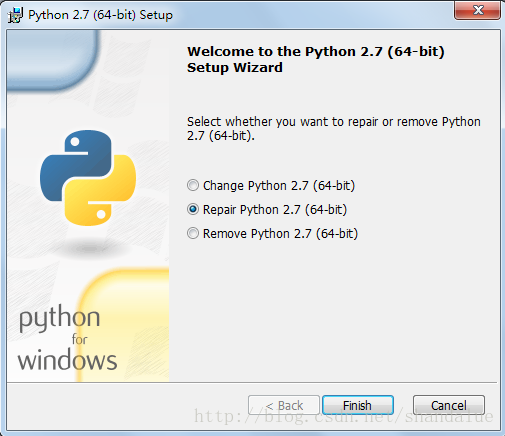
Task: Click the installer icon in title bar
Action: pos(15,15)
